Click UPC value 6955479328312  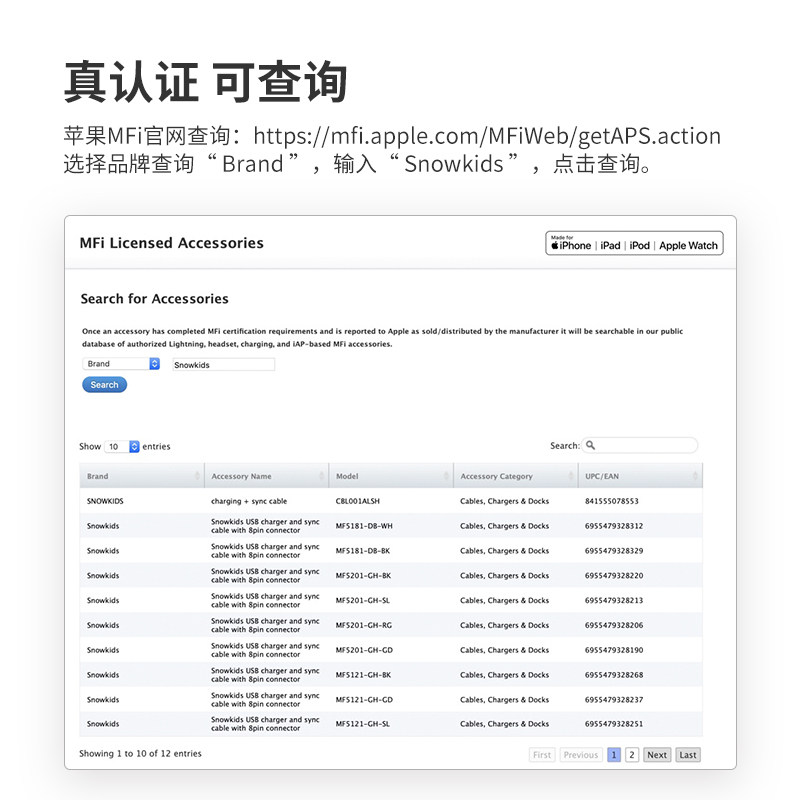[614, 526]
